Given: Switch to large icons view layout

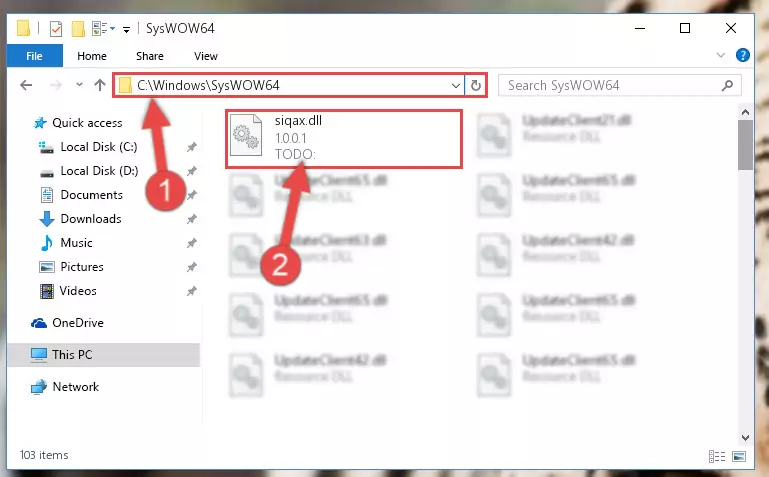Looking at the screenshot, I should click(x=739, y=456).
